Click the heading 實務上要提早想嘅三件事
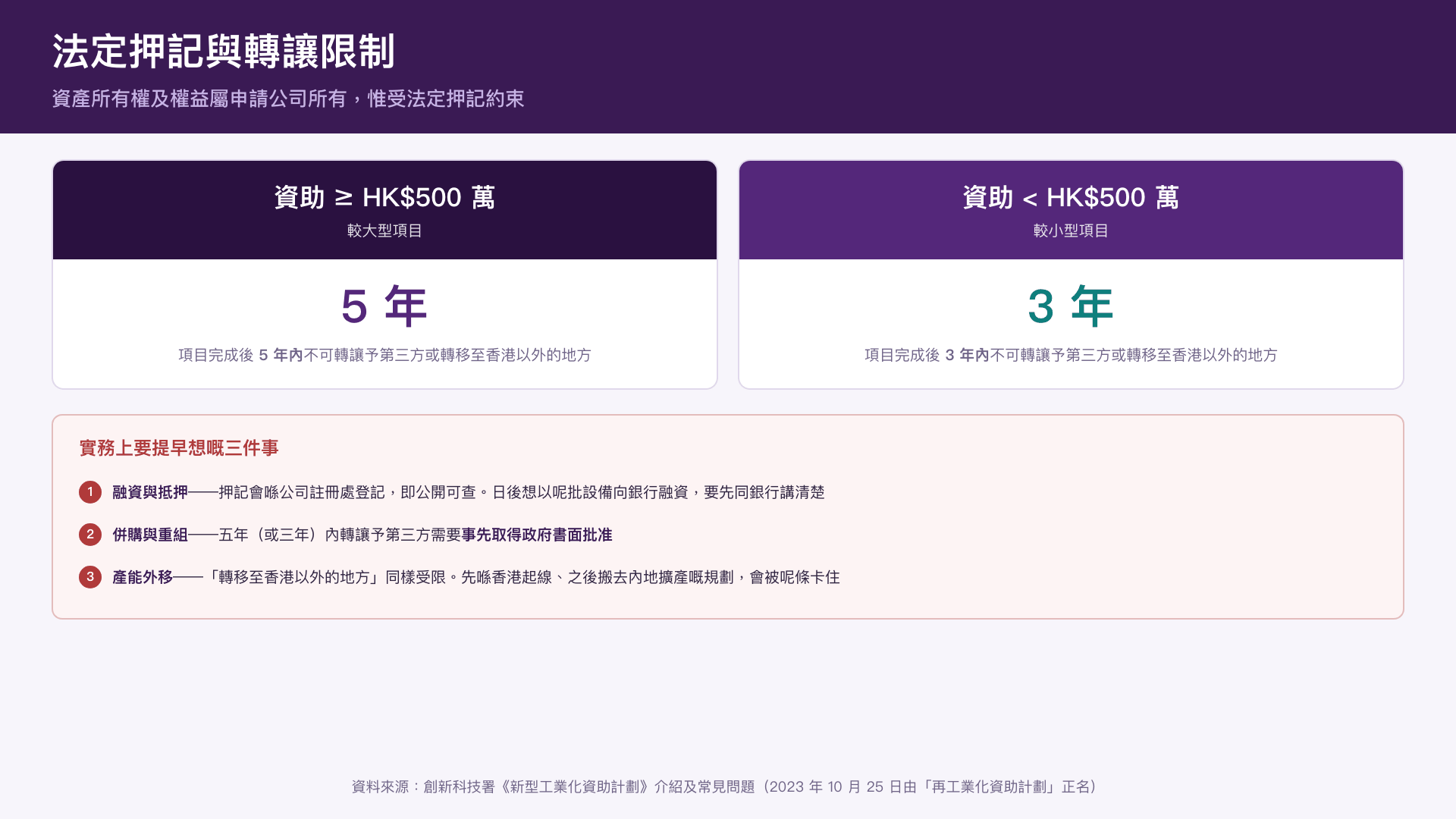Viewport: 1456px width, 819px height. coord(179,448)
